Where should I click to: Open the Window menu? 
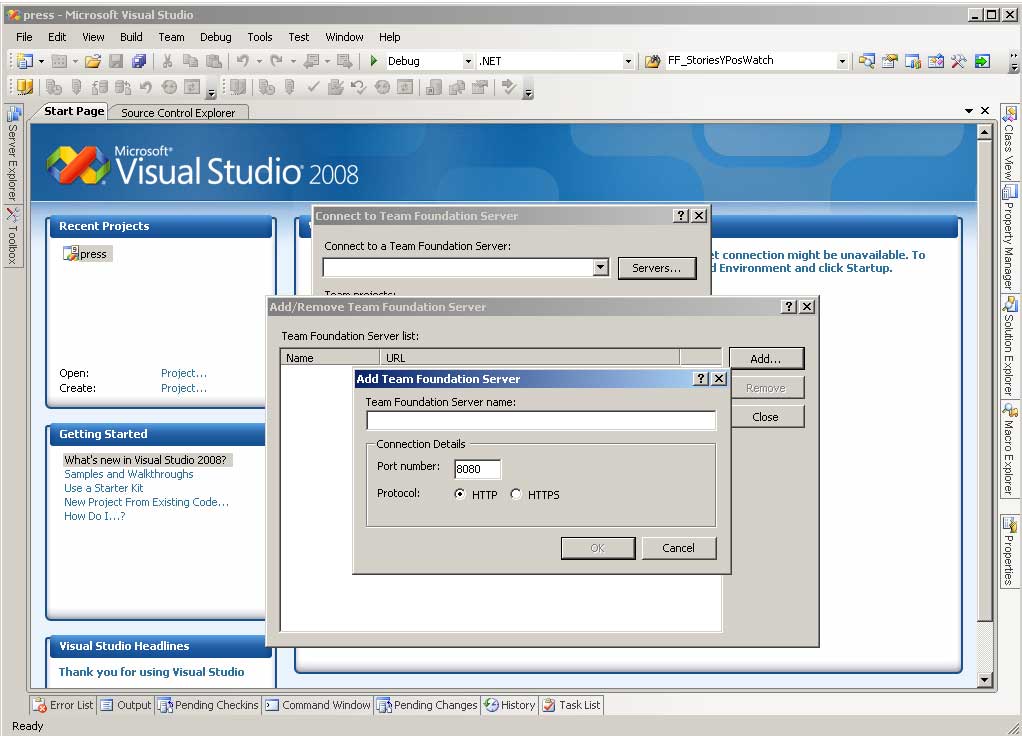pyautogui.click(x=344, y=37)
